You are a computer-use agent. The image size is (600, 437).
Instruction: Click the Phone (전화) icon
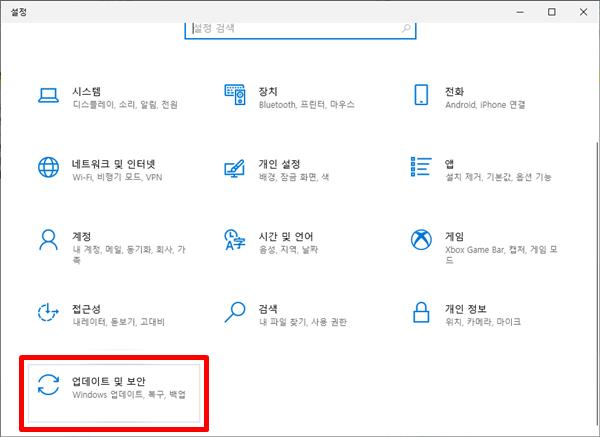click(x=421, y=95)
